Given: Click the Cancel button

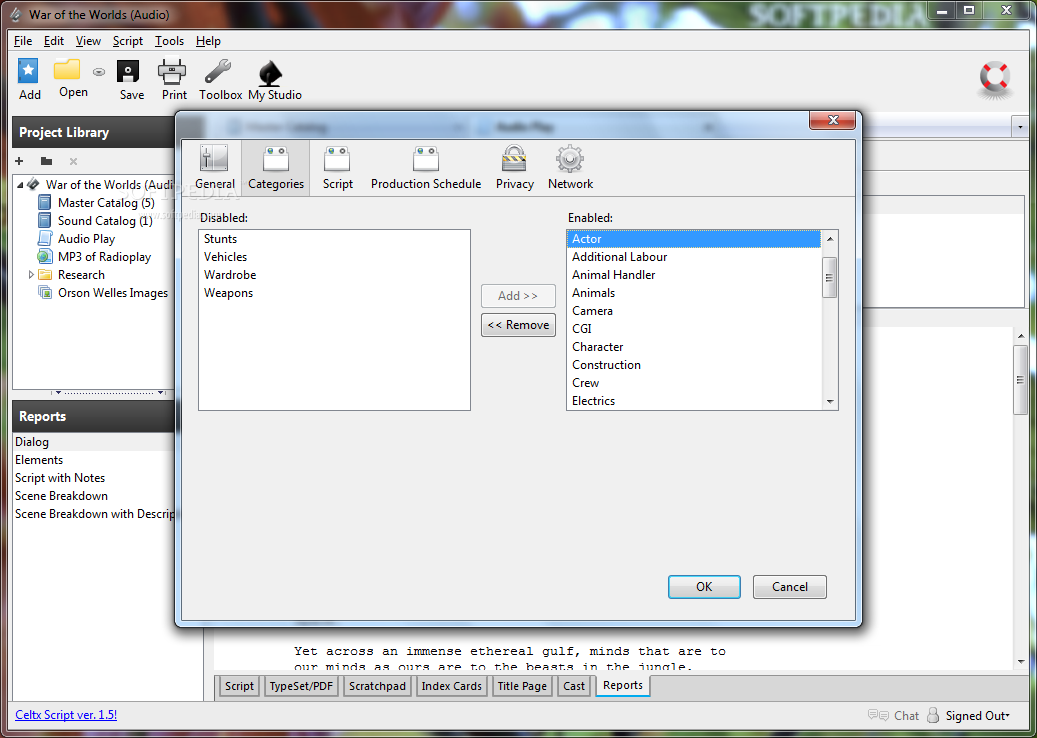Looking at the screenshot, I should point(790,587).
